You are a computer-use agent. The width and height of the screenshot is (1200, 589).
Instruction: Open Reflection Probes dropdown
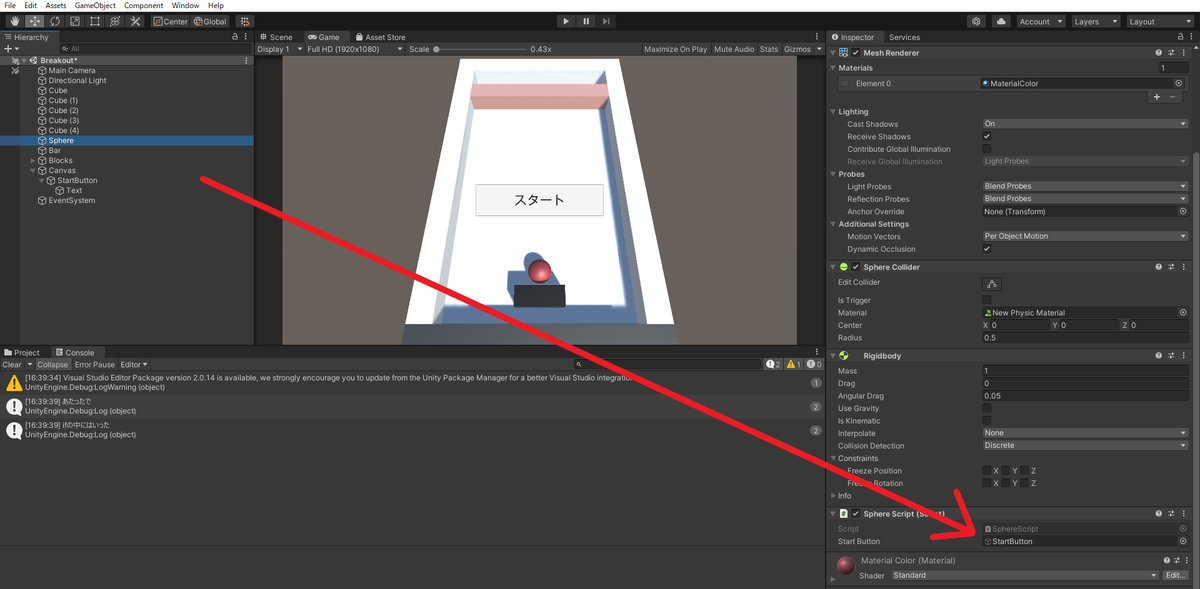[x=1085, y=199]
